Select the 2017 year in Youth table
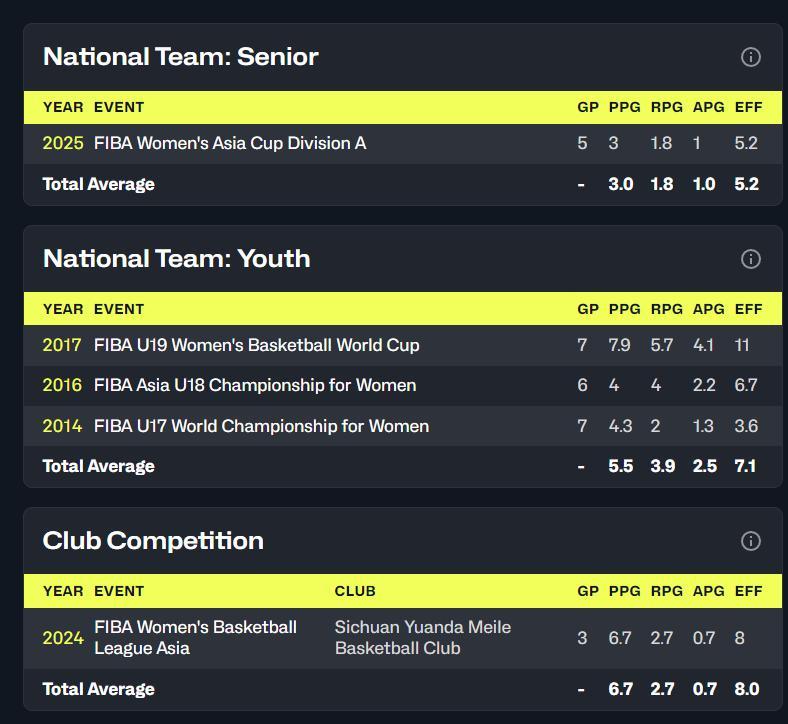The height and width of the screenshot is (724, 788). (x=62, y=345)
